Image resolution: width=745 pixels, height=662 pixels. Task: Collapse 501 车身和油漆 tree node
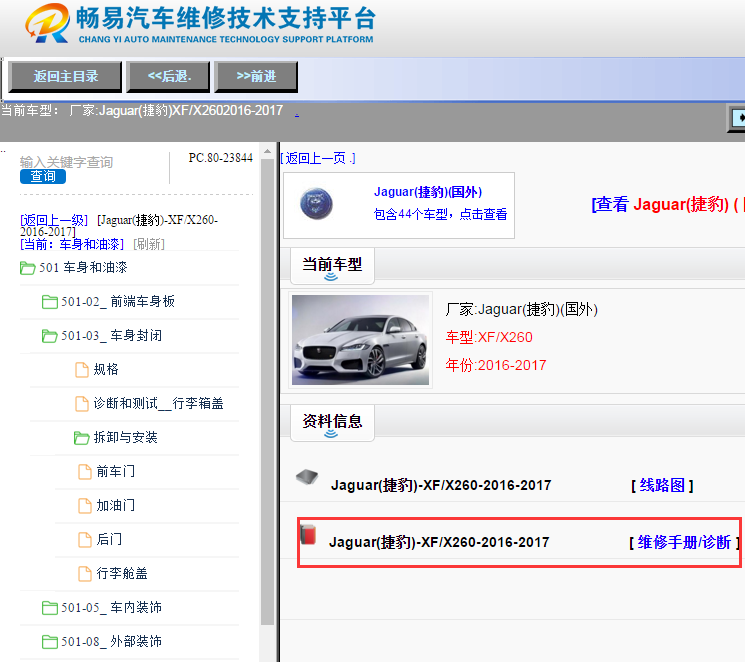pos(83,268)
